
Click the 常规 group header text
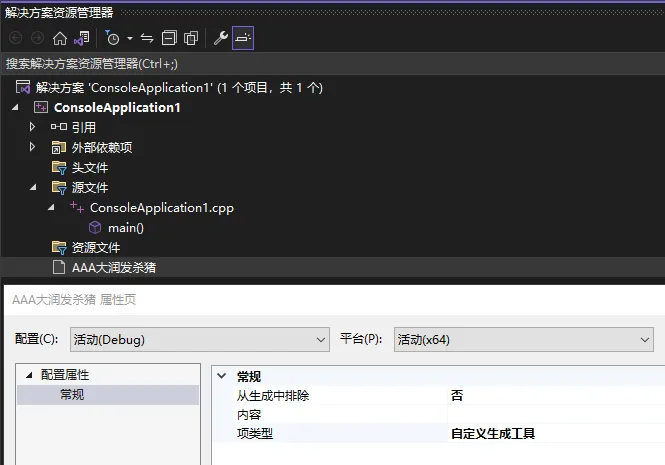(x=249, y=376)
